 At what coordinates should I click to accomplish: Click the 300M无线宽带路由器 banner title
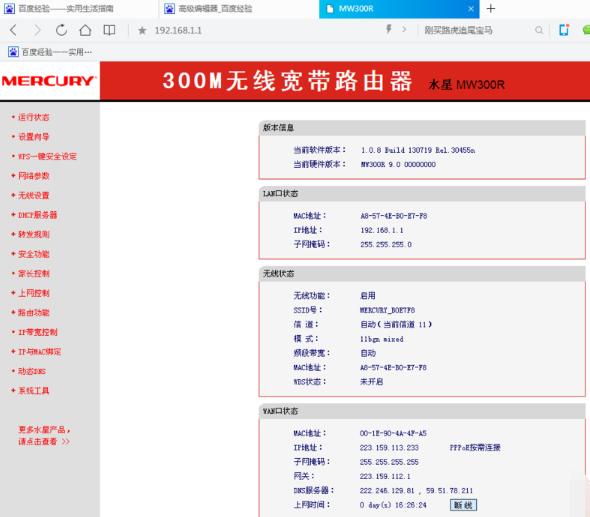(287, 81)
